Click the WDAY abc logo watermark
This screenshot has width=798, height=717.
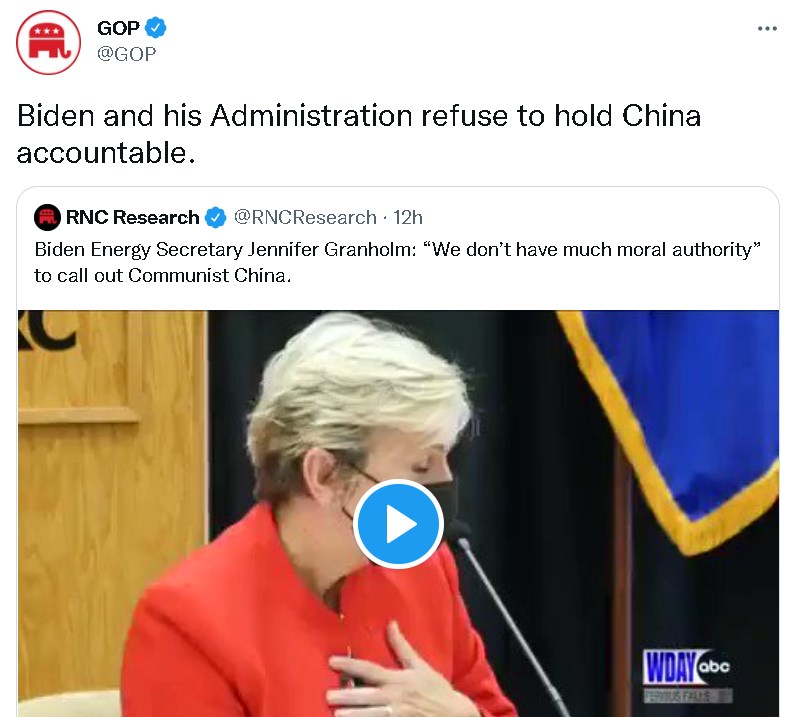(687, 667)
